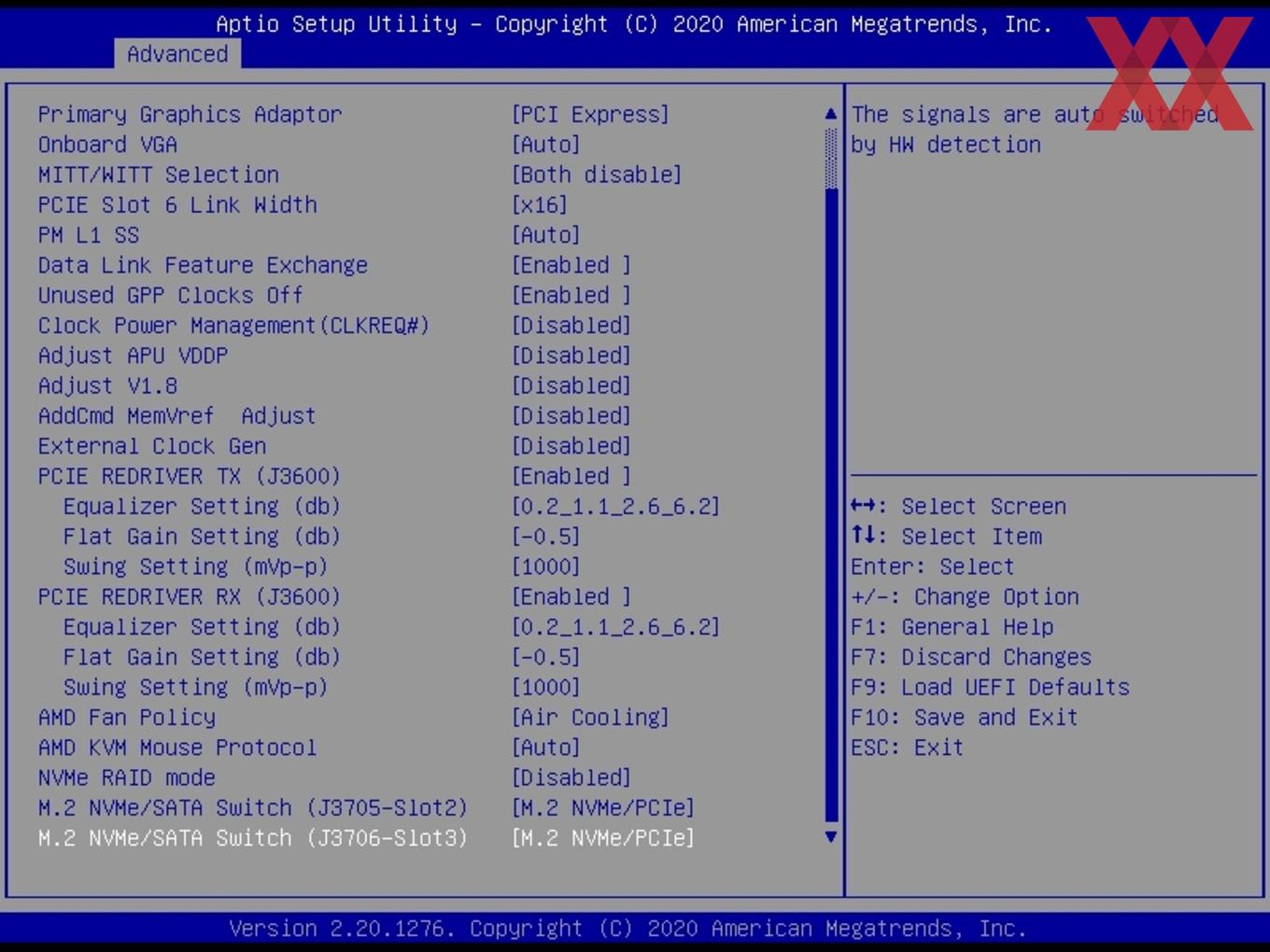Change AMD Fan Policy Air Cooling value

pos(590,717)
